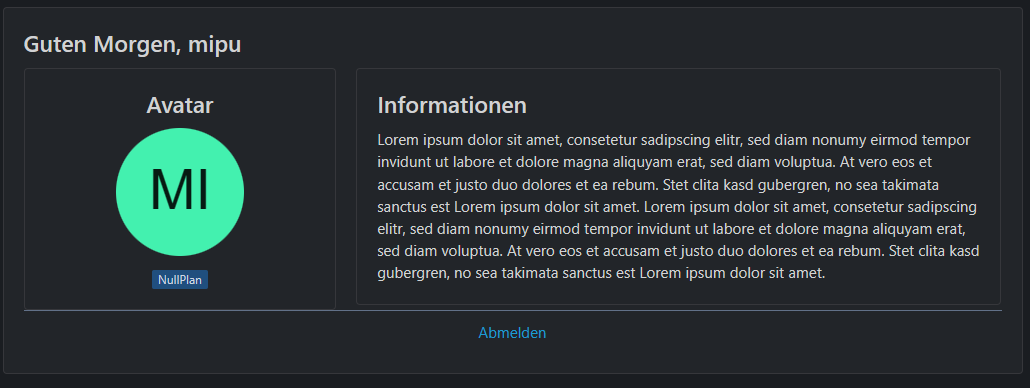Click the Informationen section heading
Screen dimensions: 1030x388
click(452, 105)
